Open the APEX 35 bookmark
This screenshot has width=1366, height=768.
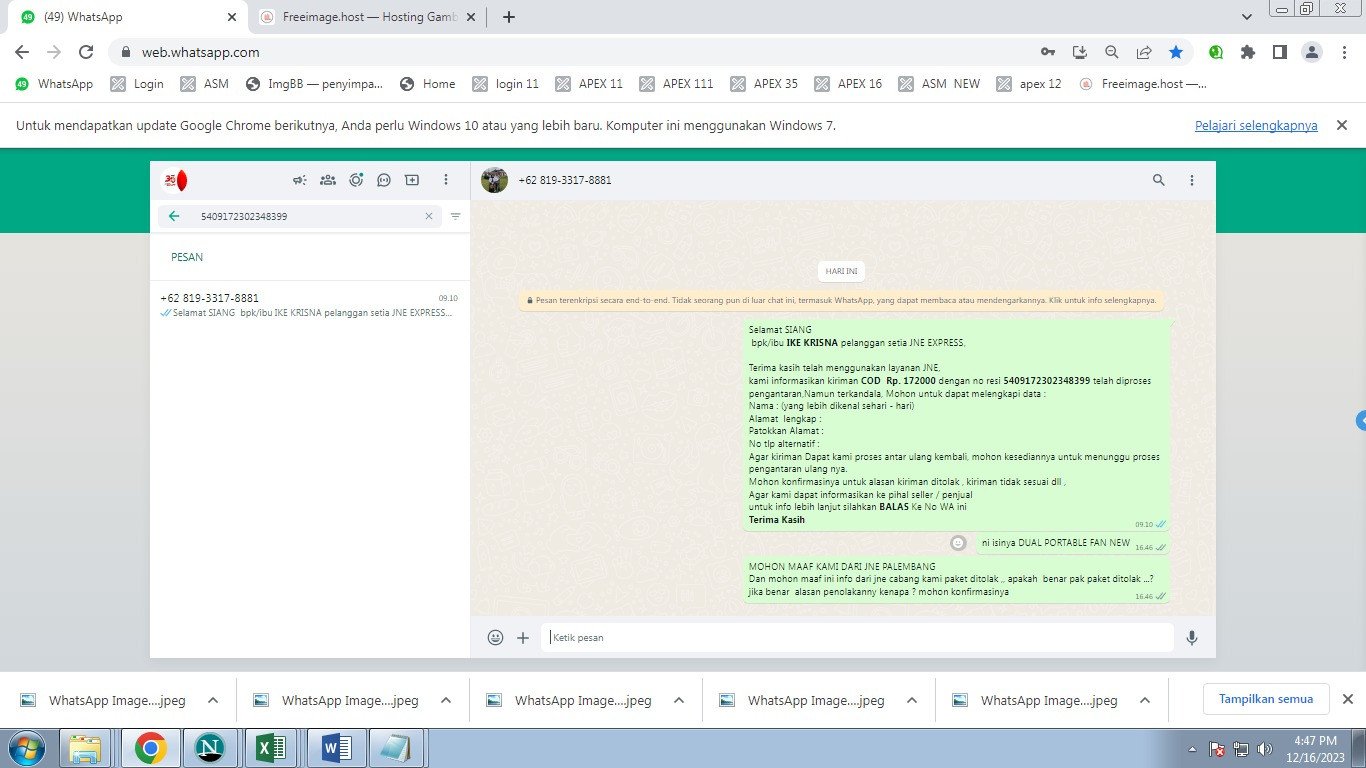tap(765, 84)
